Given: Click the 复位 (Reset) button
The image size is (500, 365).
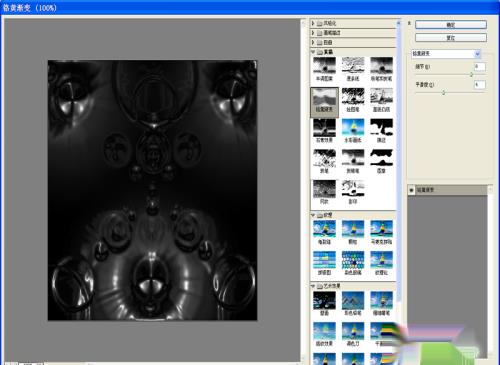Looking at the screenshot, I should tap(451, 38).
